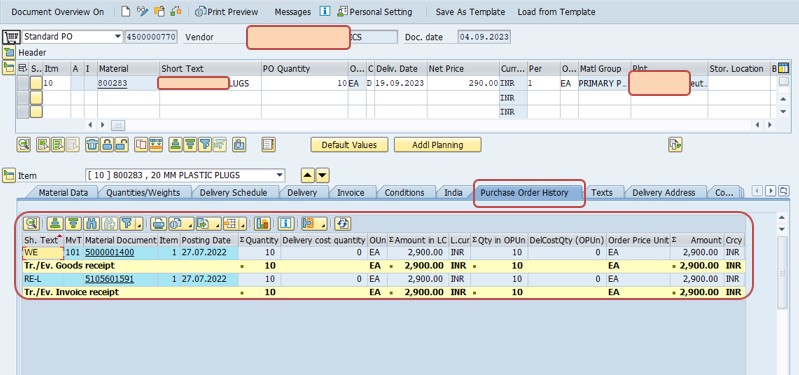This screenshot has height=375, width=799.
Task: Open the history layout dropdown button
Action: [x=235, y=223]
